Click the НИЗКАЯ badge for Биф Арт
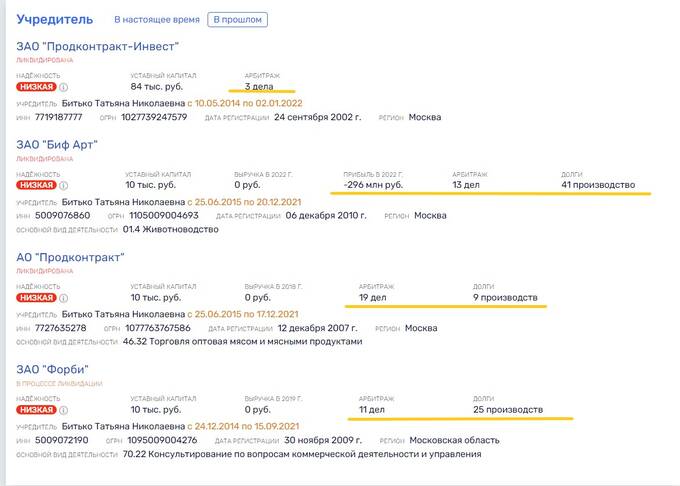The width and height of the screenshot is (680, 486). tap(36, 185)
